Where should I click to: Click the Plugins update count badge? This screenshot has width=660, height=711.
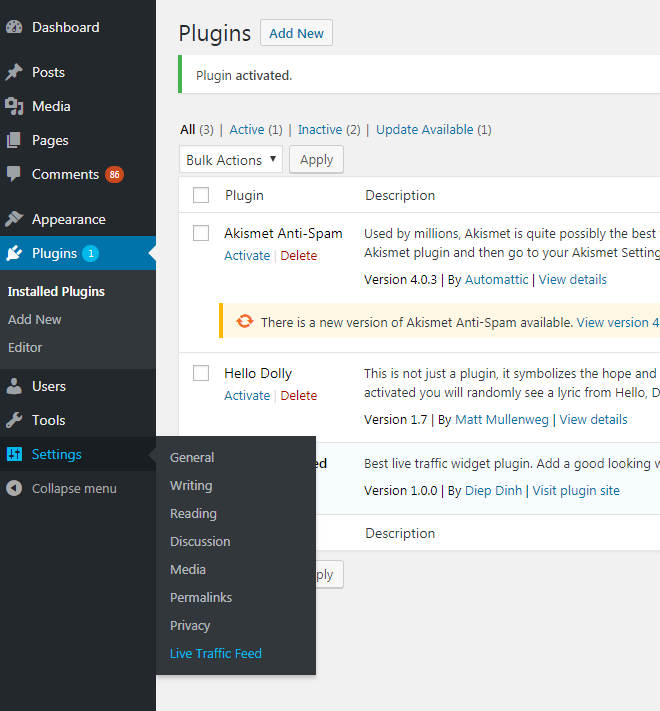pyautogui.click(x=91, y=253)
